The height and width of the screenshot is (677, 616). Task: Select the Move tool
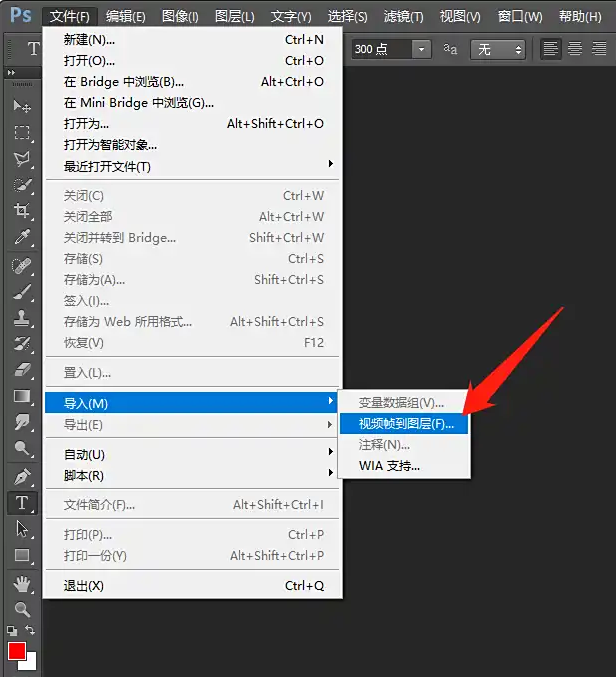pyautogui.click(x=22, y=106)
